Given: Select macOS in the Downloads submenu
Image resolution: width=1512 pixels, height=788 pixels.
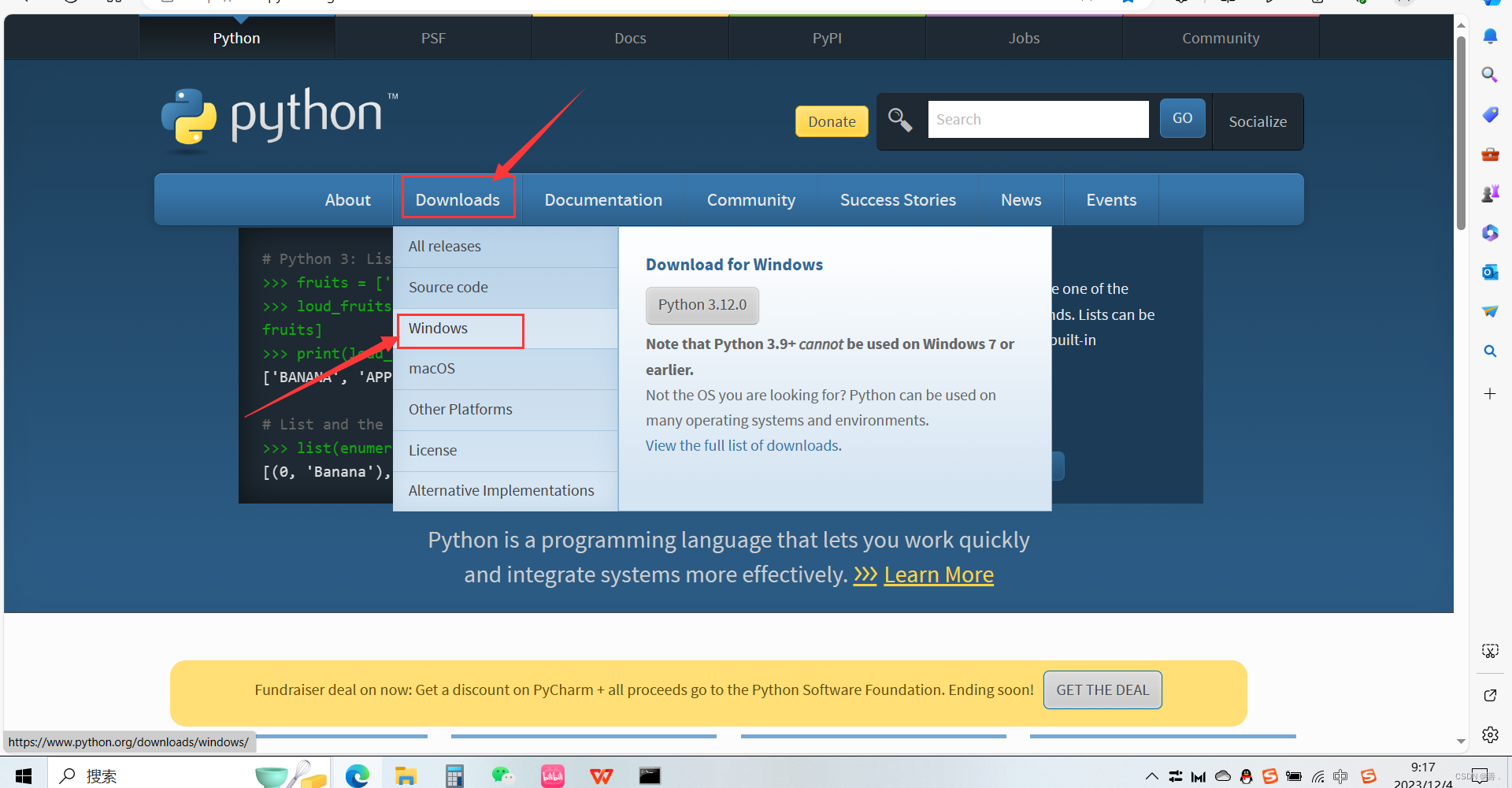Looking at the screenshot, I should click(506, 369).
